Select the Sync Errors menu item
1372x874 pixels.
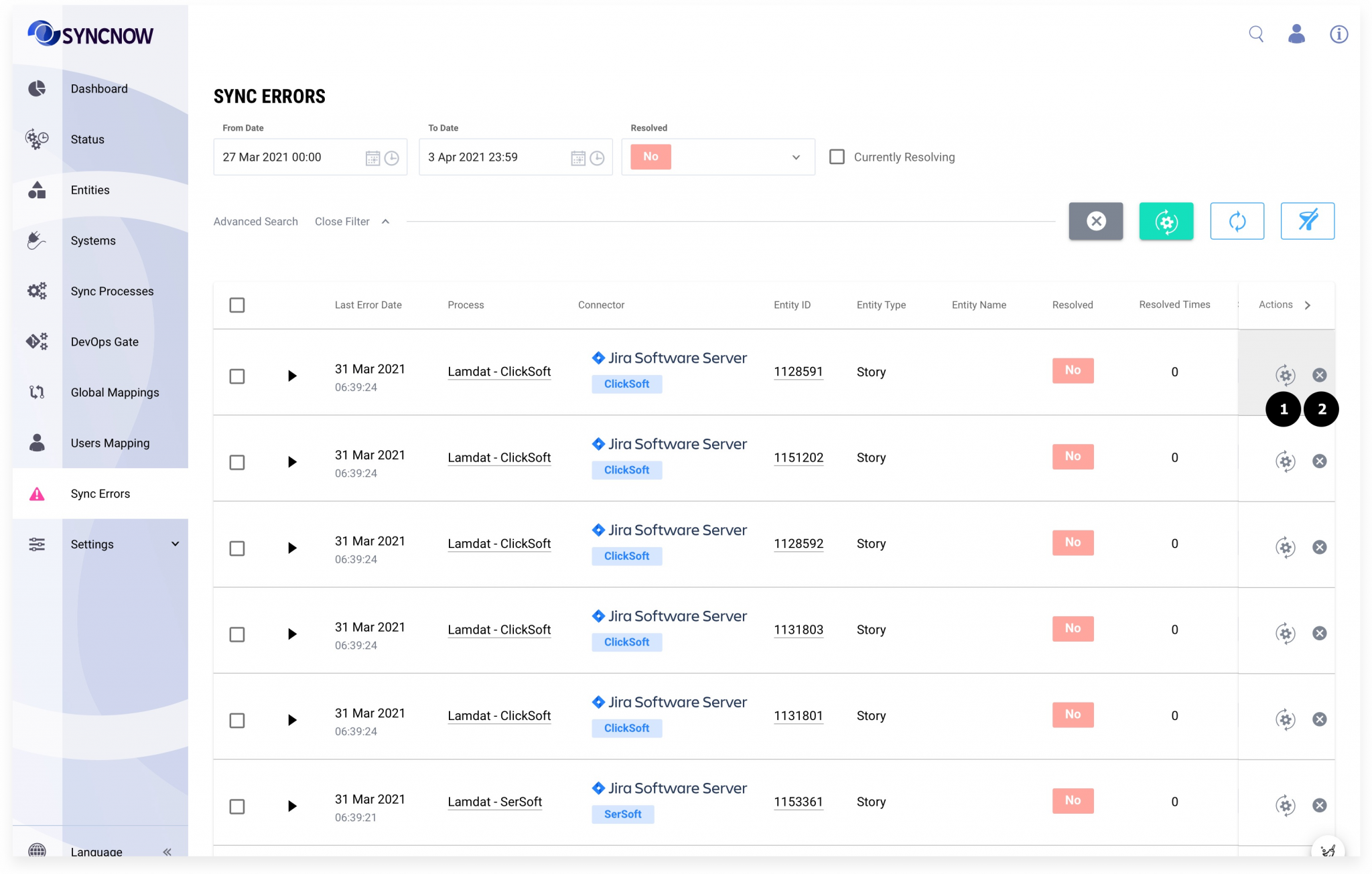(100, 493)
